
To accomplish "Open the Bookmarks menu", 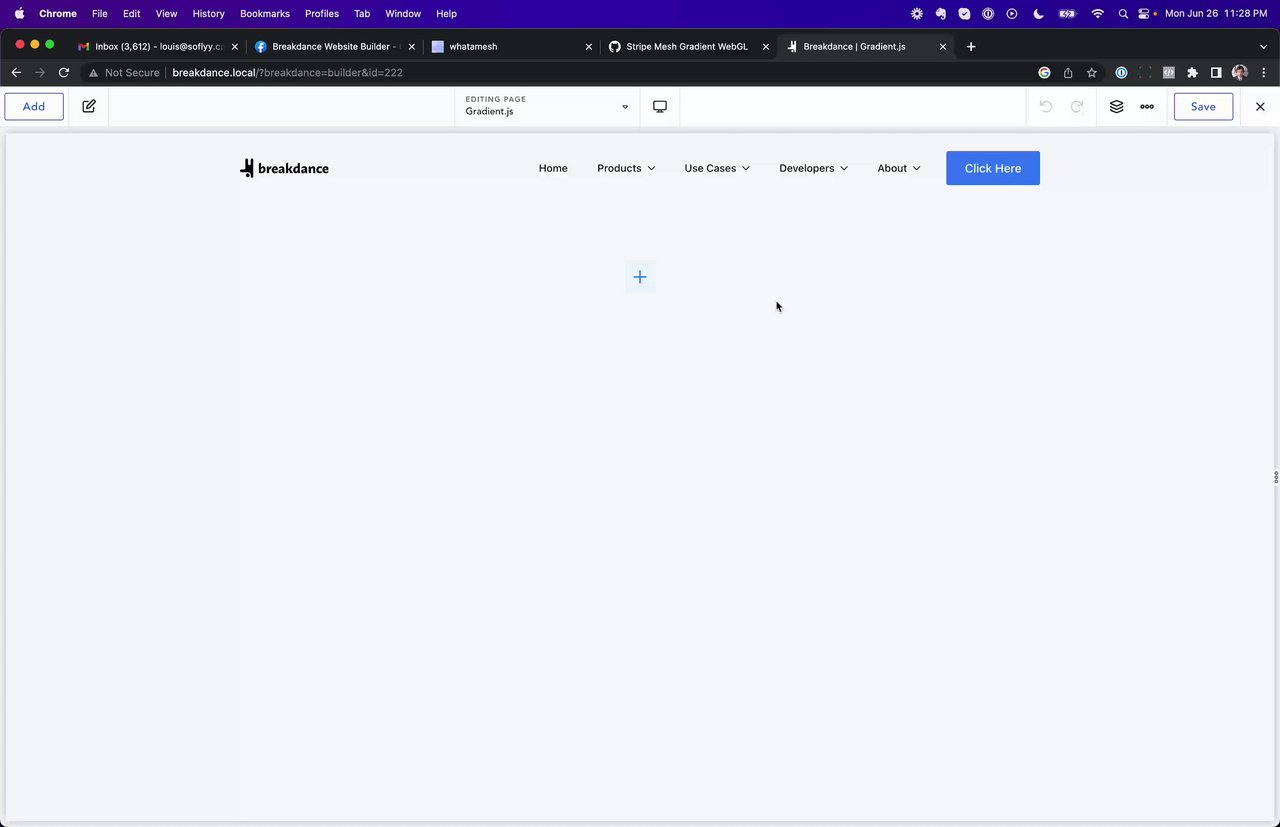I will pyautogui.click(x=265, y=14).
